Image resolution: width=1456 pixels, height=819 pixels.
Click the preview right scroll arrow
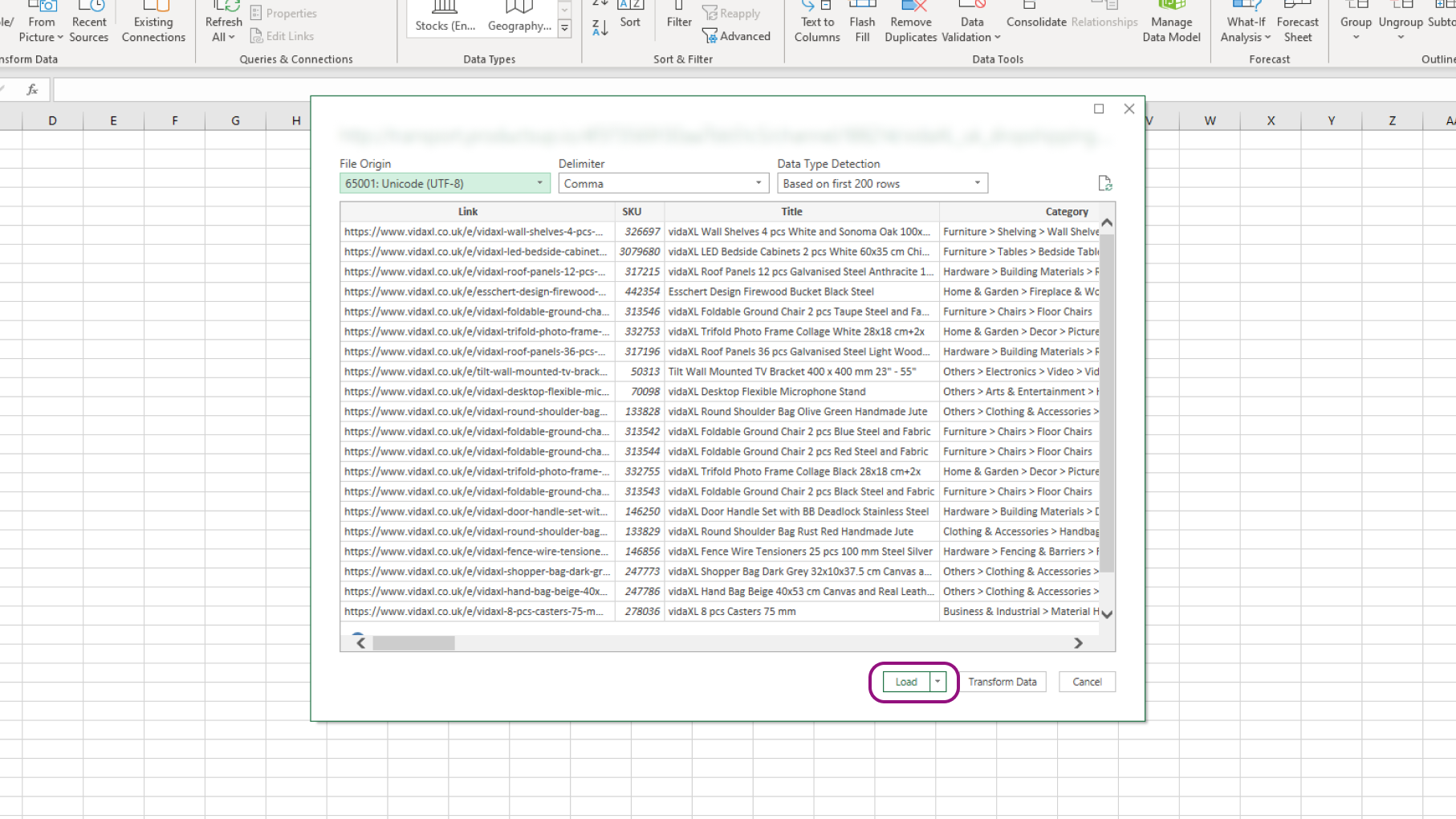tap(1078, 643)
